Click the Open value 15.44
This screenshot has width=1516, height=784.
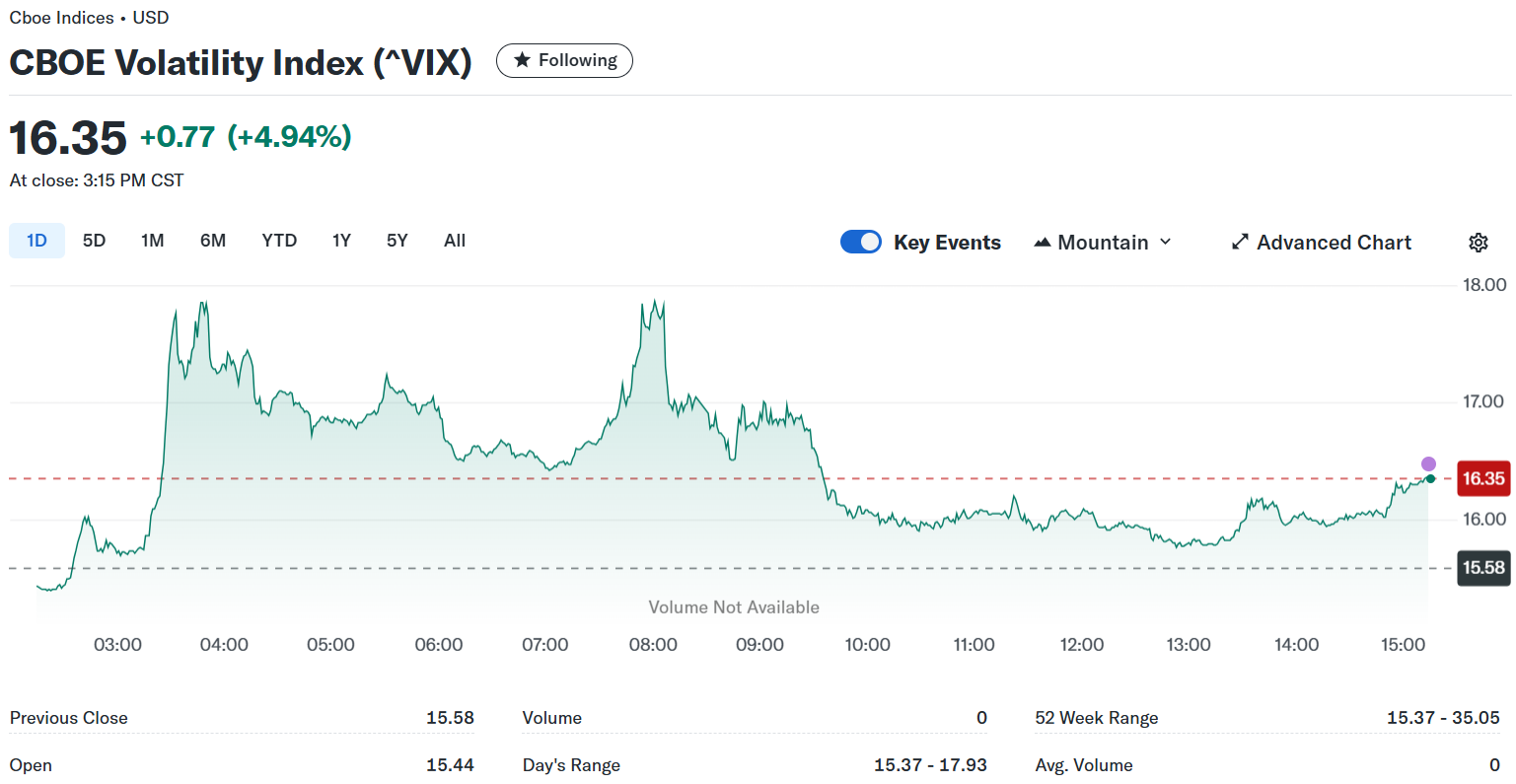click(x=450, y=765)
